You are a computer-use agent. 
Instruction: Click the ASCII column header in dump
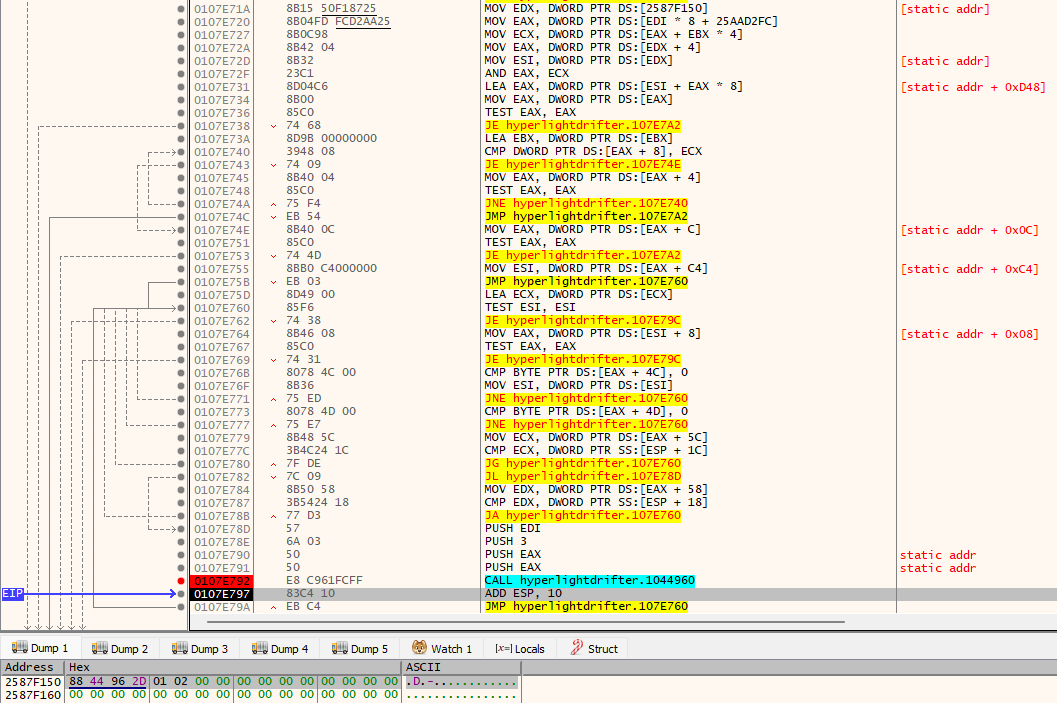pyautogui.click(x=423, y=666)
